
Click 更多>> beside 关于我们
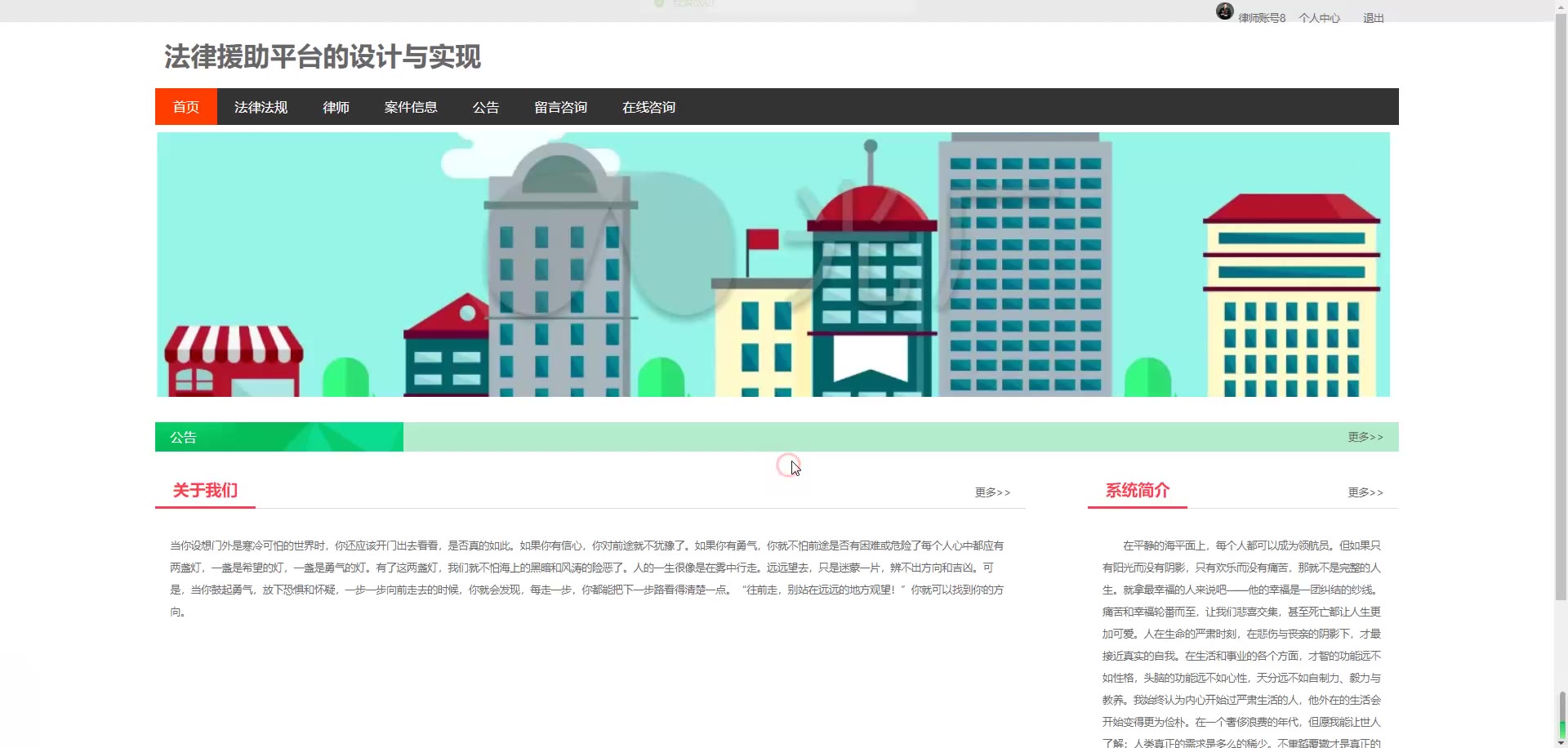tap(992, 492)
